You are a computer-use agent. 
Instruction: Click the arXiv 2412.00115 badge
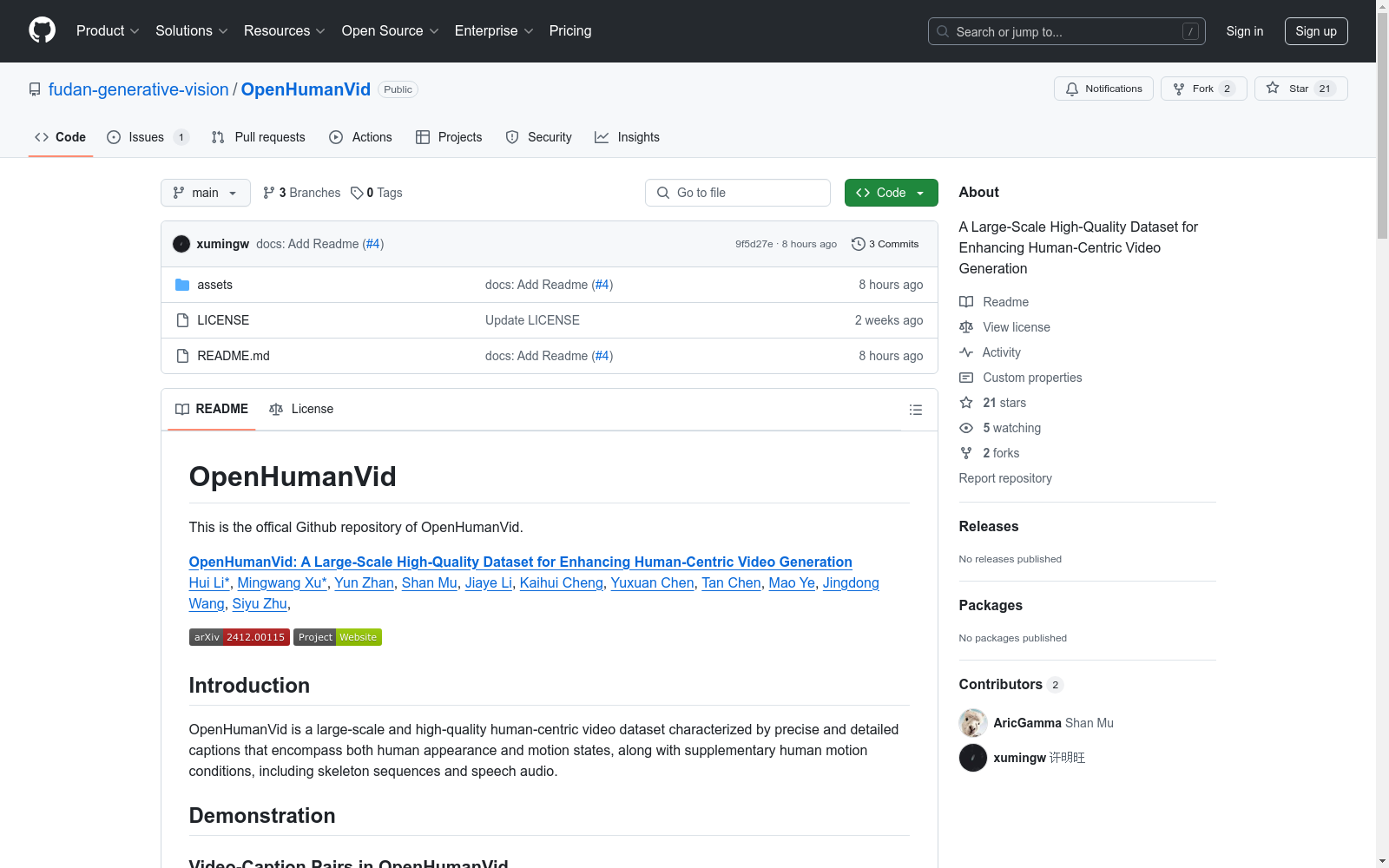[240, 637]
